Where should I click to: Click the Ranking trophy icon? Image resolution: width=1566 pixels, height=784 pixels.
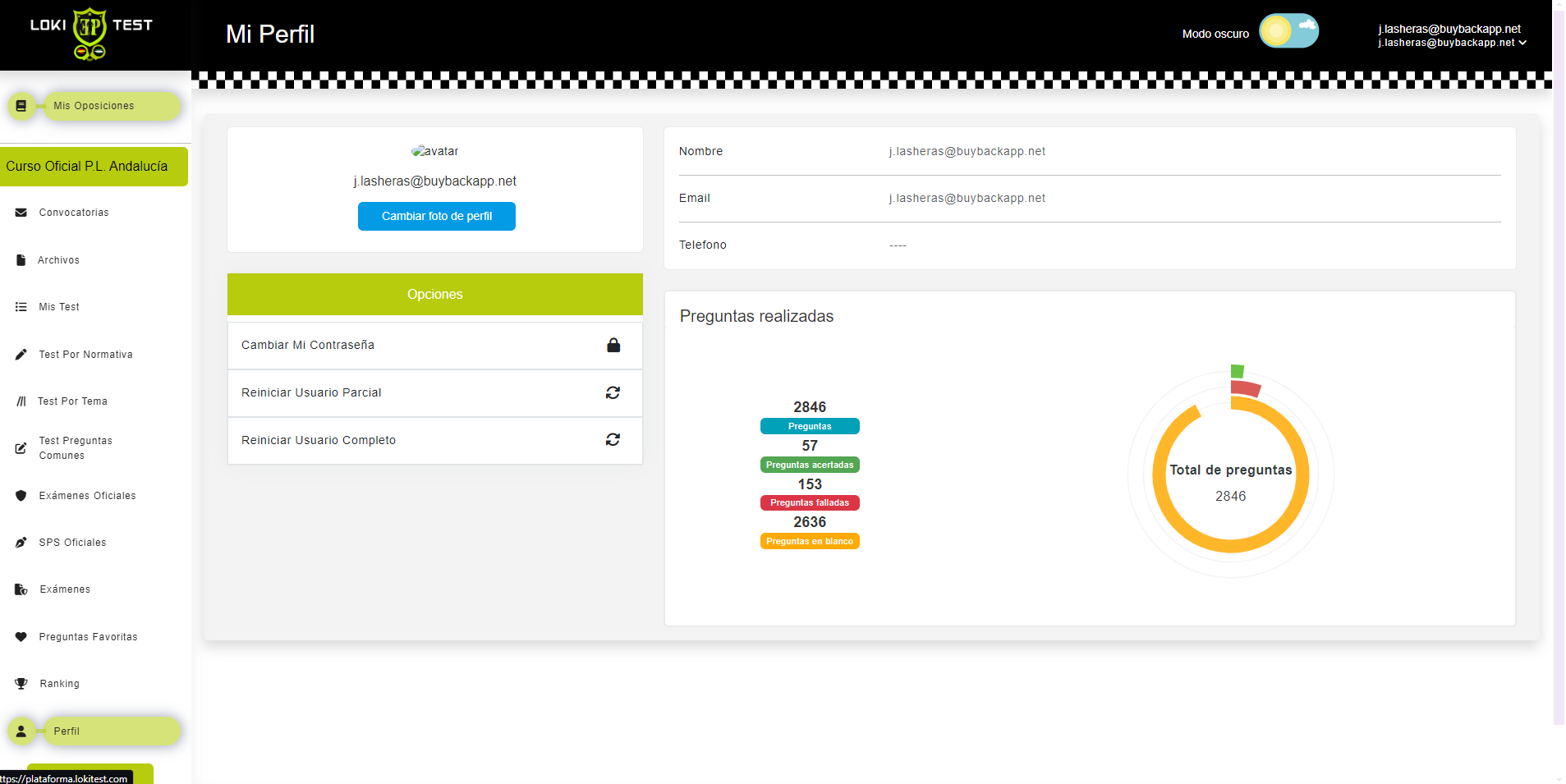21,683
